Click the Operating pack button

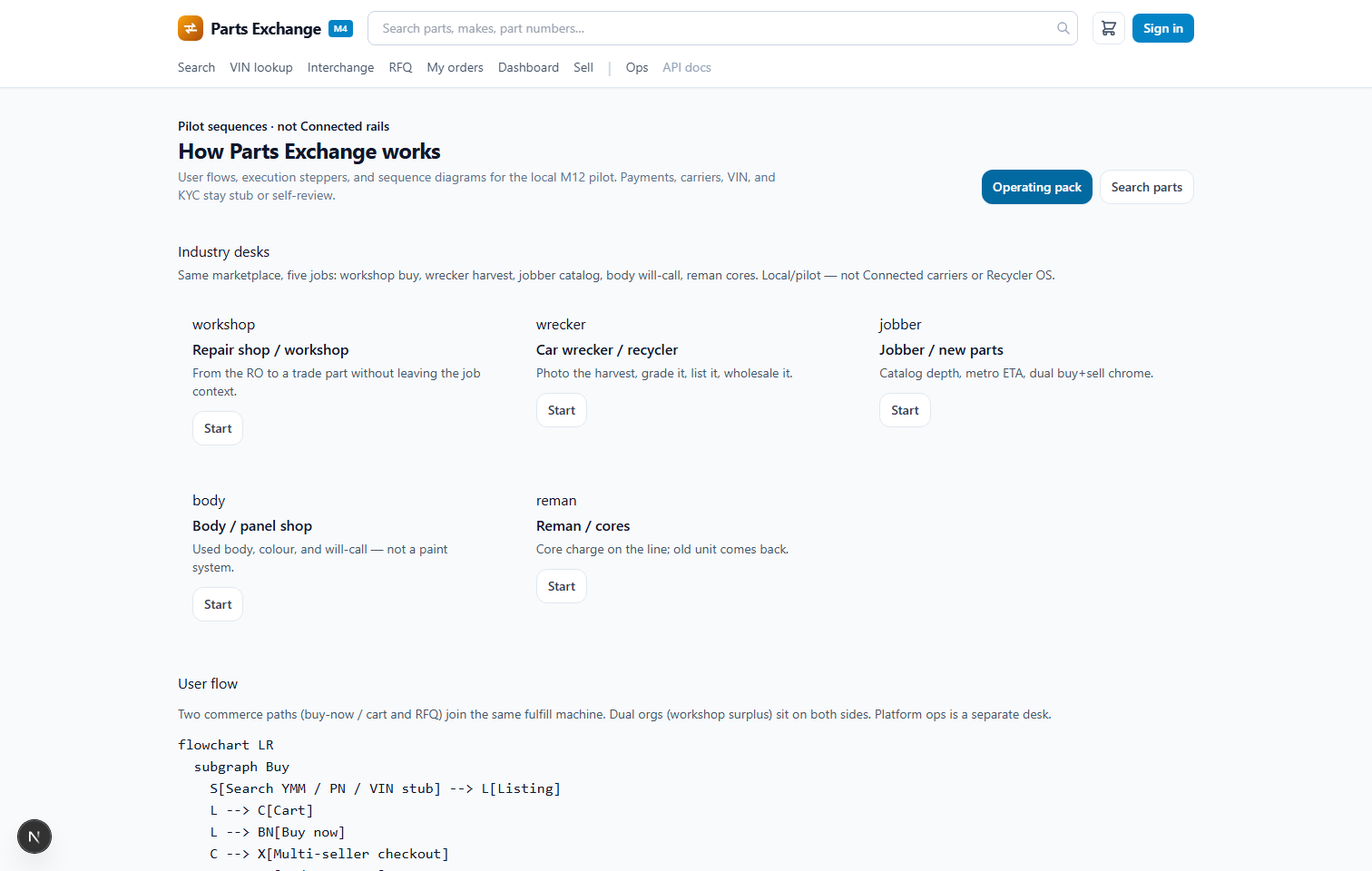point(1036,187)
